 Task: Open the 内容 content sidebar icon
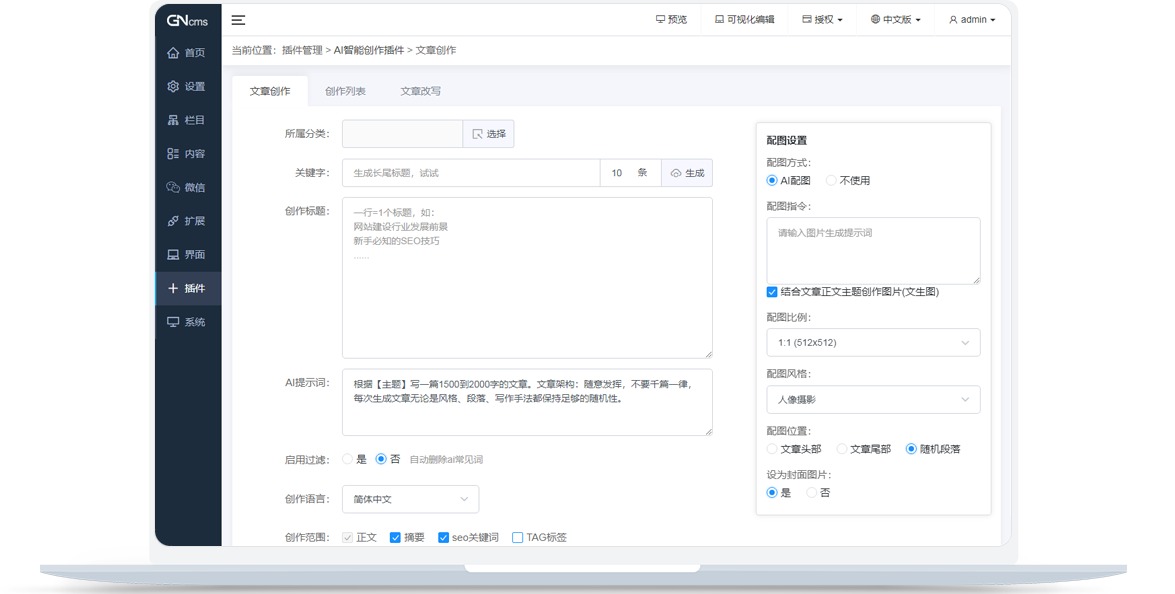[173, 154]
